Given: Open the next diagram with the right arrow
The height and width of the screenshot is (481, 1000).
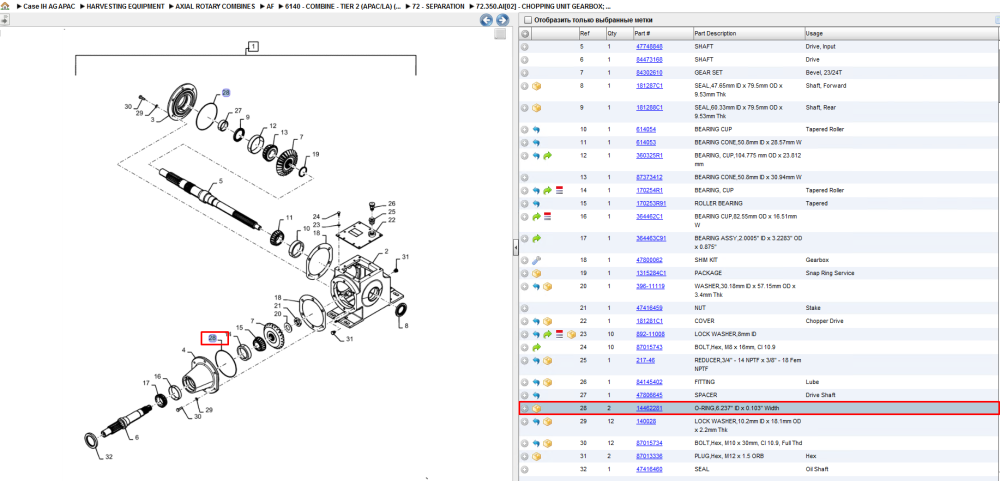Looking at the screenshot, I should [x=502, y=20].
